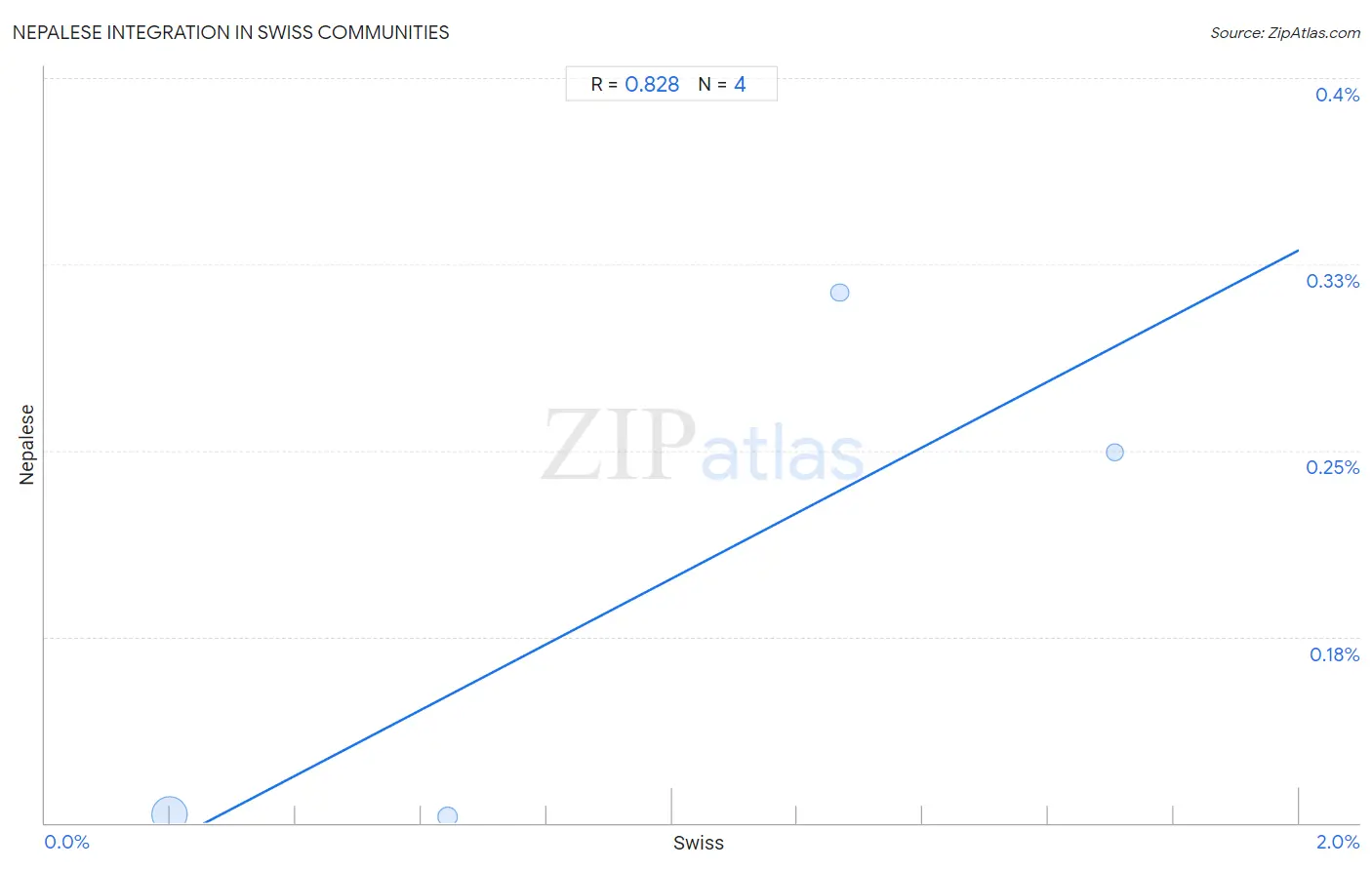
Task: Click the 0.25% y-axis tick label
Action: [x=1333, y=467]
